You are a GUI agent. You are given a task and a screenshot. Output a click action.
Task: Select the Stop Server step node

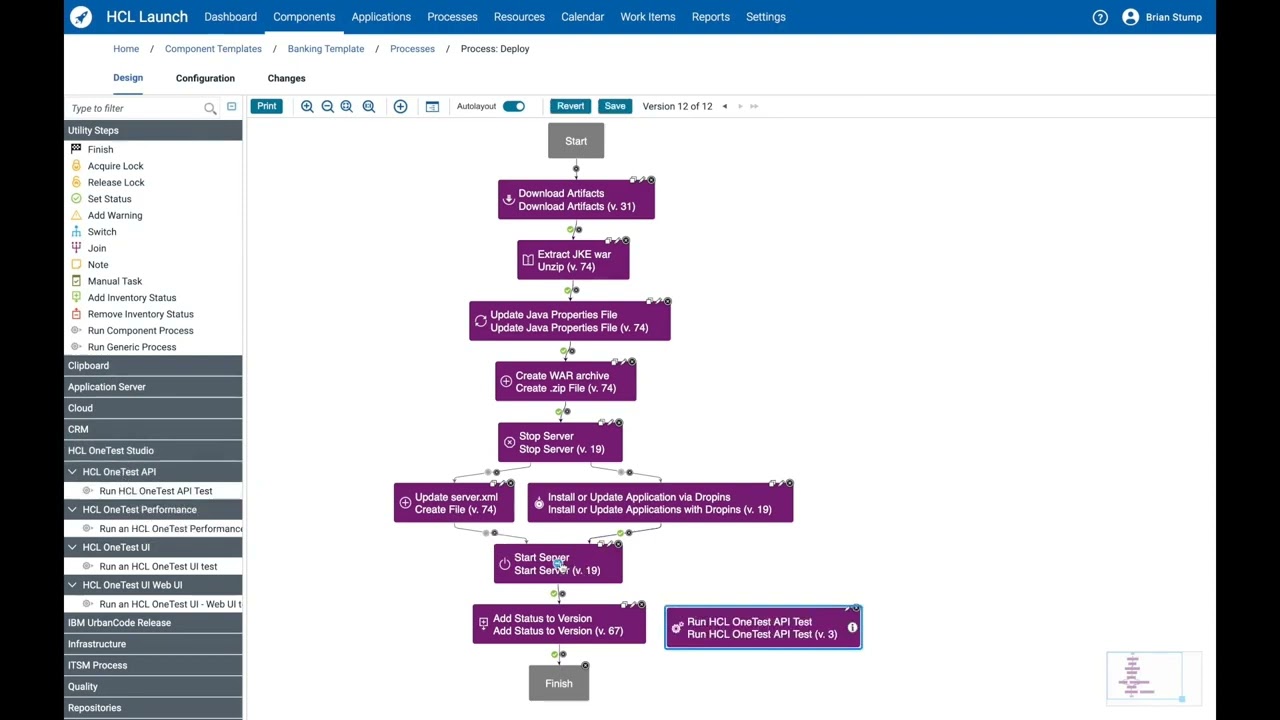pos(560,443)
